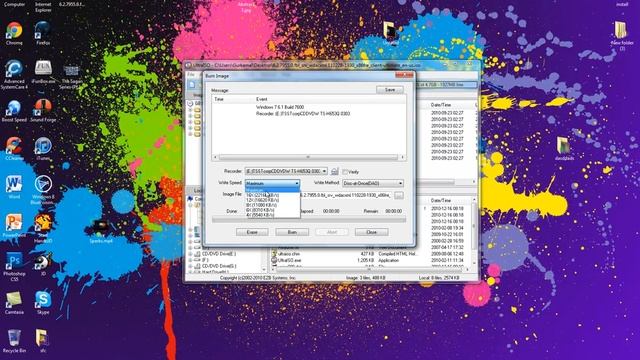
Task: Click upper Date/Time column header in UltraISO
Action: coord(441,105)
